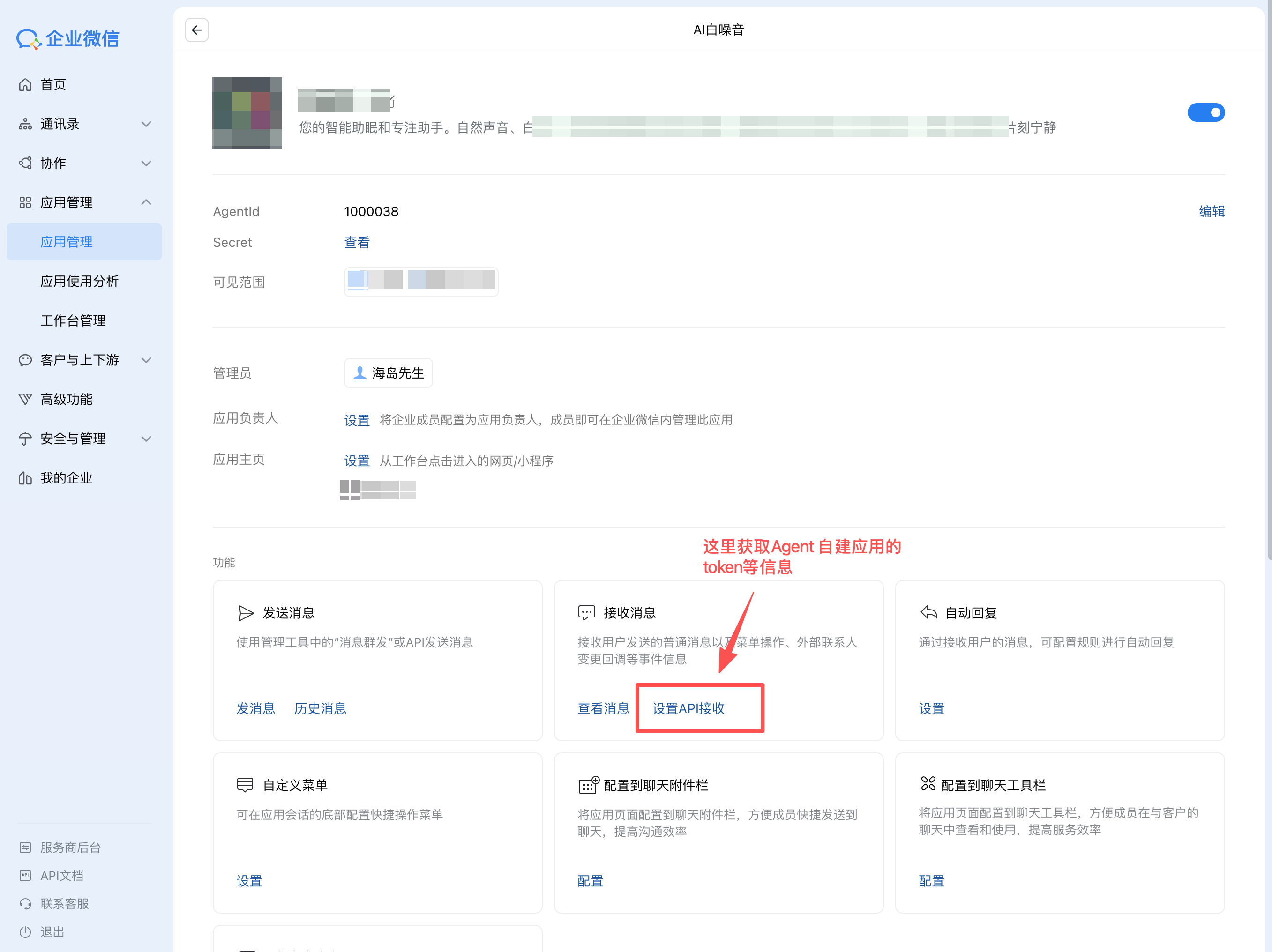
Task: Toggle the app enabled switch off
Action: (x=1206, y=112)
